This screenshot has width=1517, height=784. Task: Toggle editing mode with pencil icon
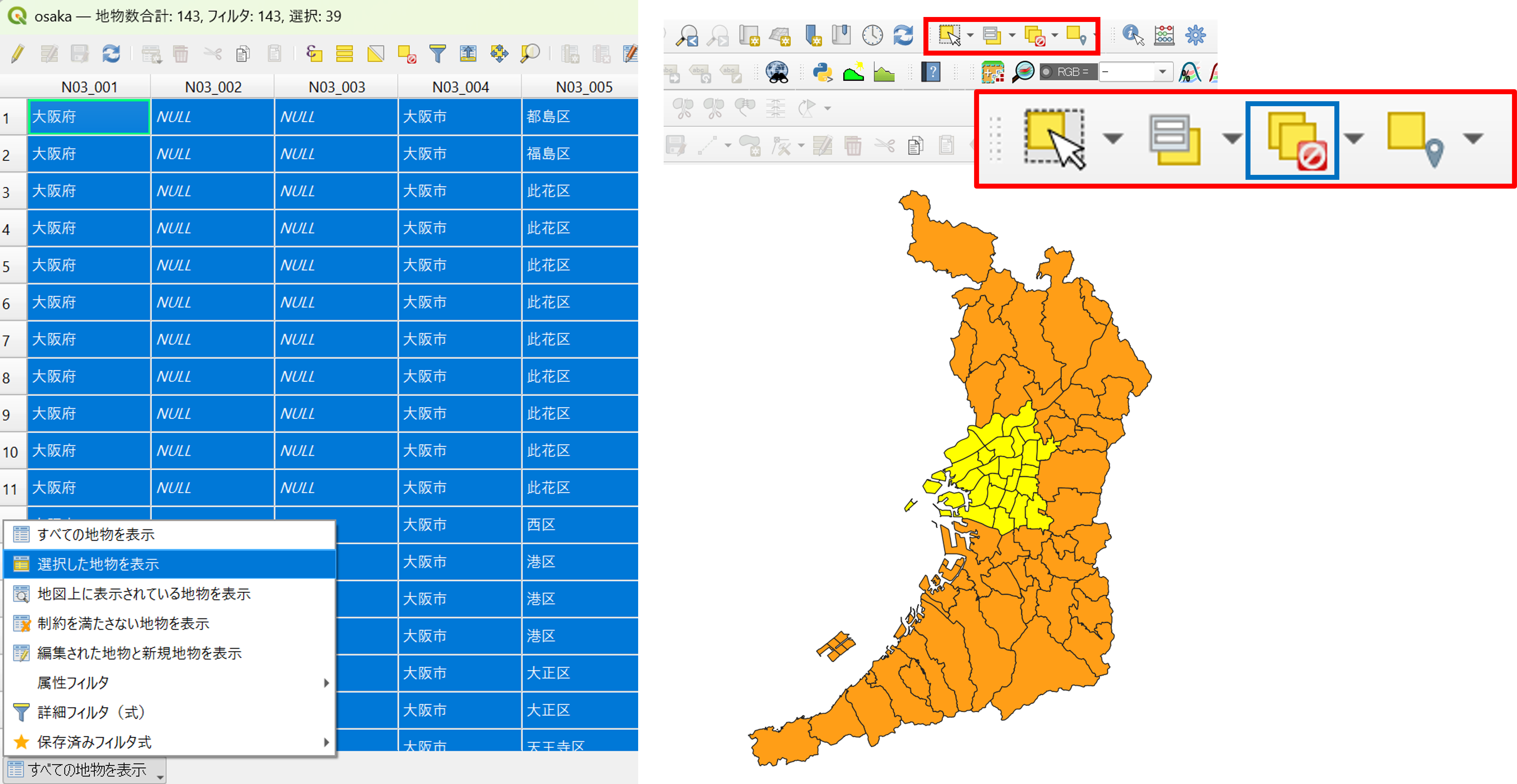pyautogui.click(x=18, y=54)
